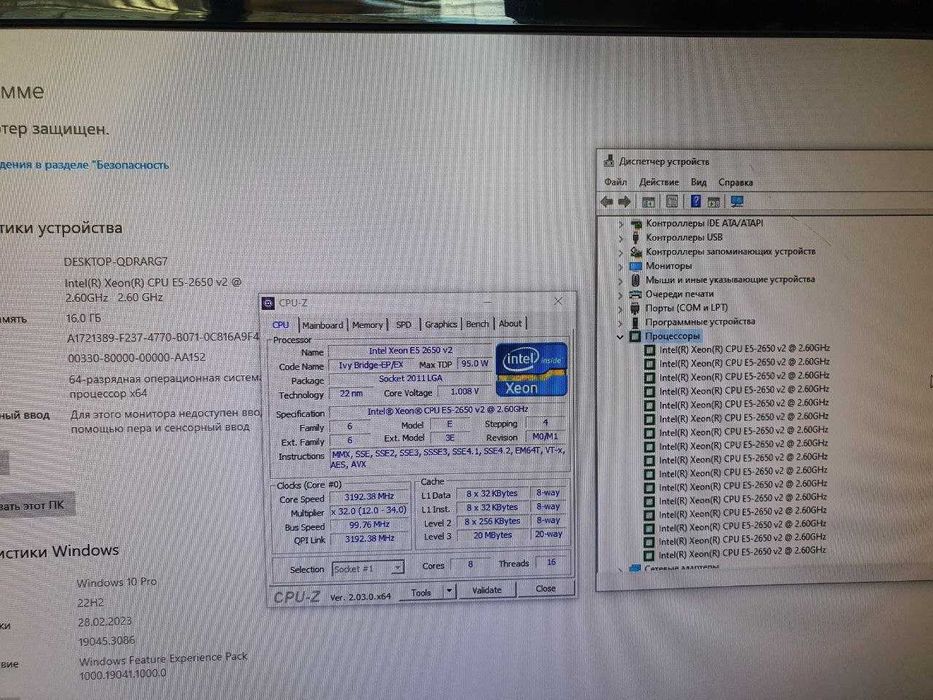933x700 pixels.
Task: Click the rename этот ПК button
Action: [37, 505]
